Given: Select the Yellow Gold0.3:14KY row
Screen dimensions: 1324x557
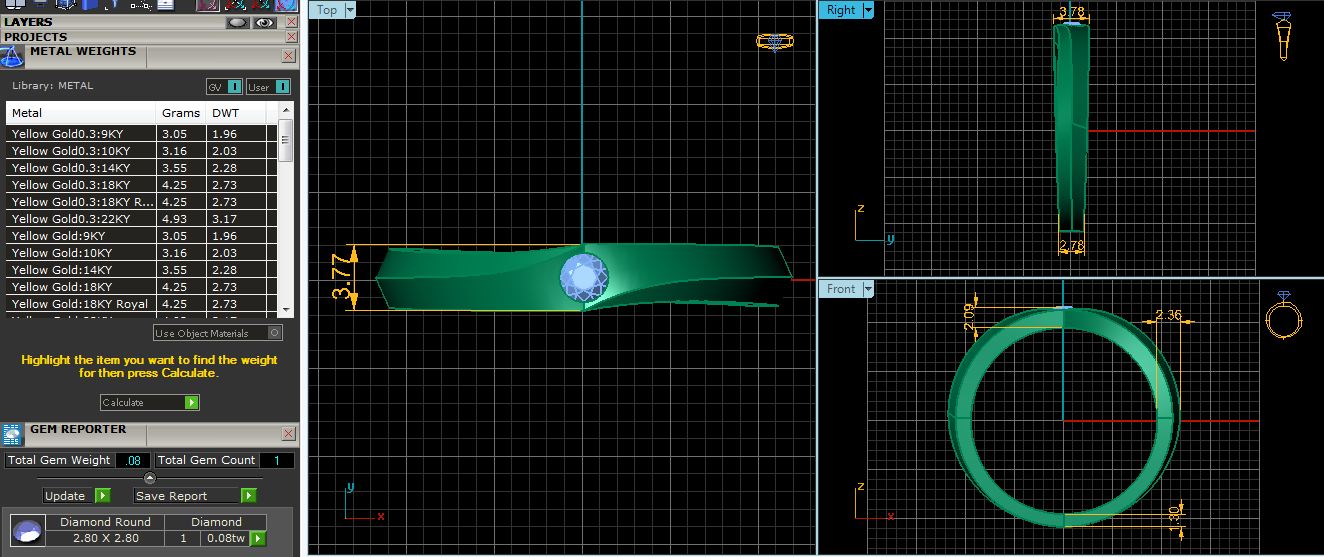Looking at the screenshot, I should tap(142, 168).
